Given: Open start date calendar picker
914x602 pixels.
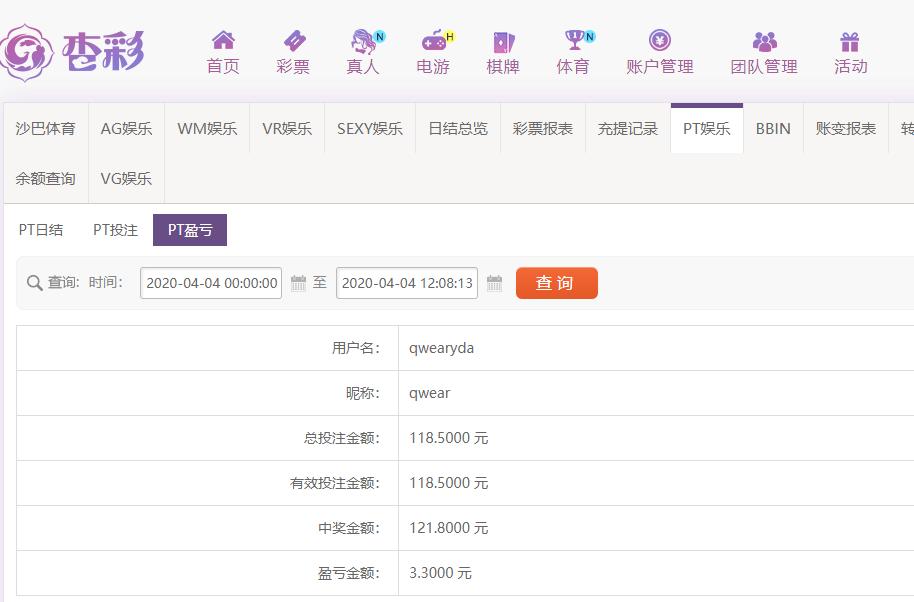Looking at the screenshot, I should click(x=298, y=283).
